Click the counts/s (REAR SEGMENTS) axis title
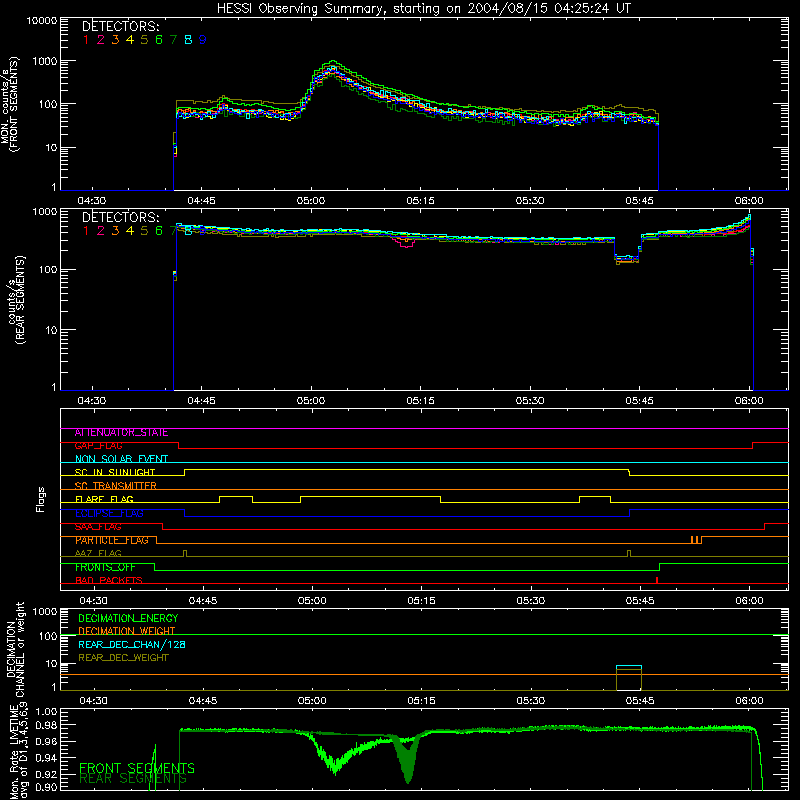The height and width of the screenshot is (800, 800). tap(16, 300)
